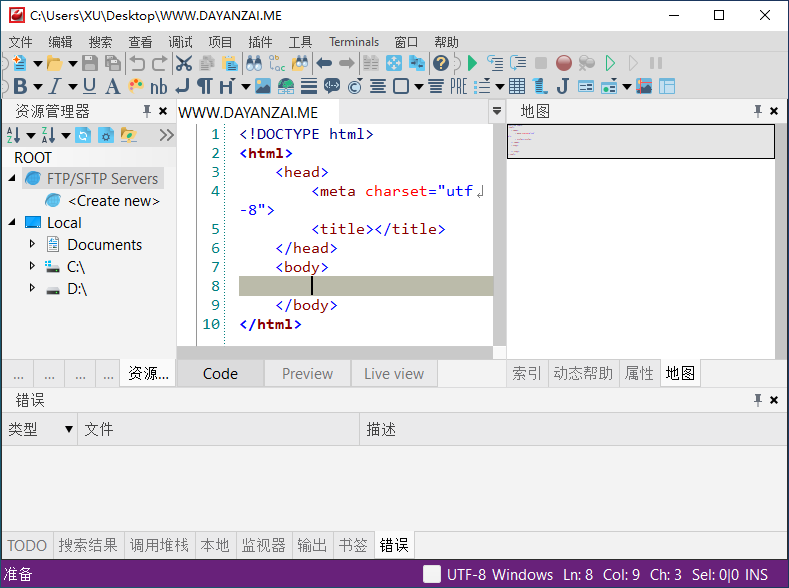Click the Undo arrow icon

(137, 63)
